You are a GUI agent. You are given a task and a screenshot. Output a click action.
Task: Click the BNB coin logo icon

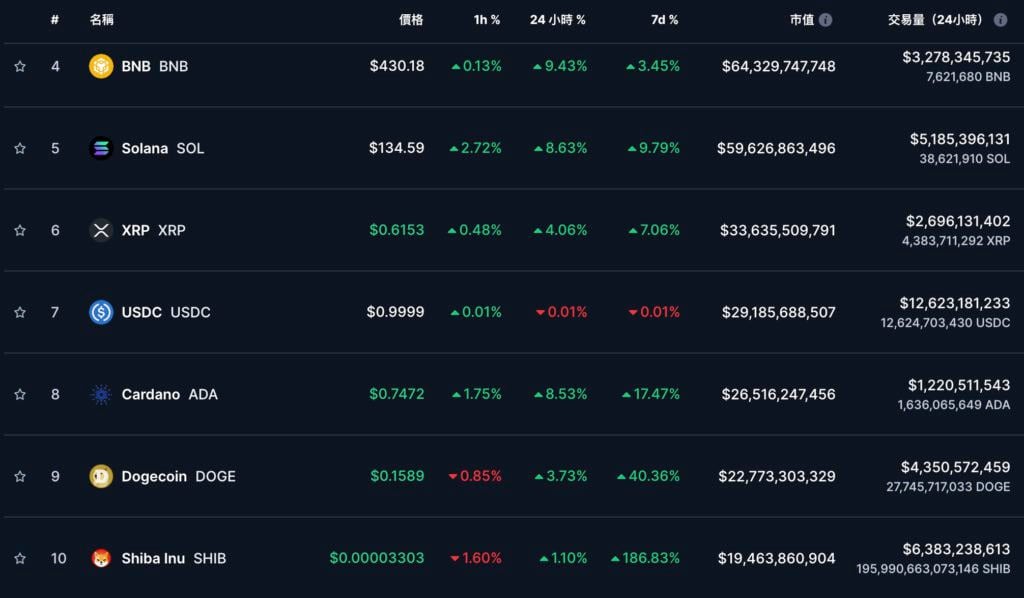101,66
